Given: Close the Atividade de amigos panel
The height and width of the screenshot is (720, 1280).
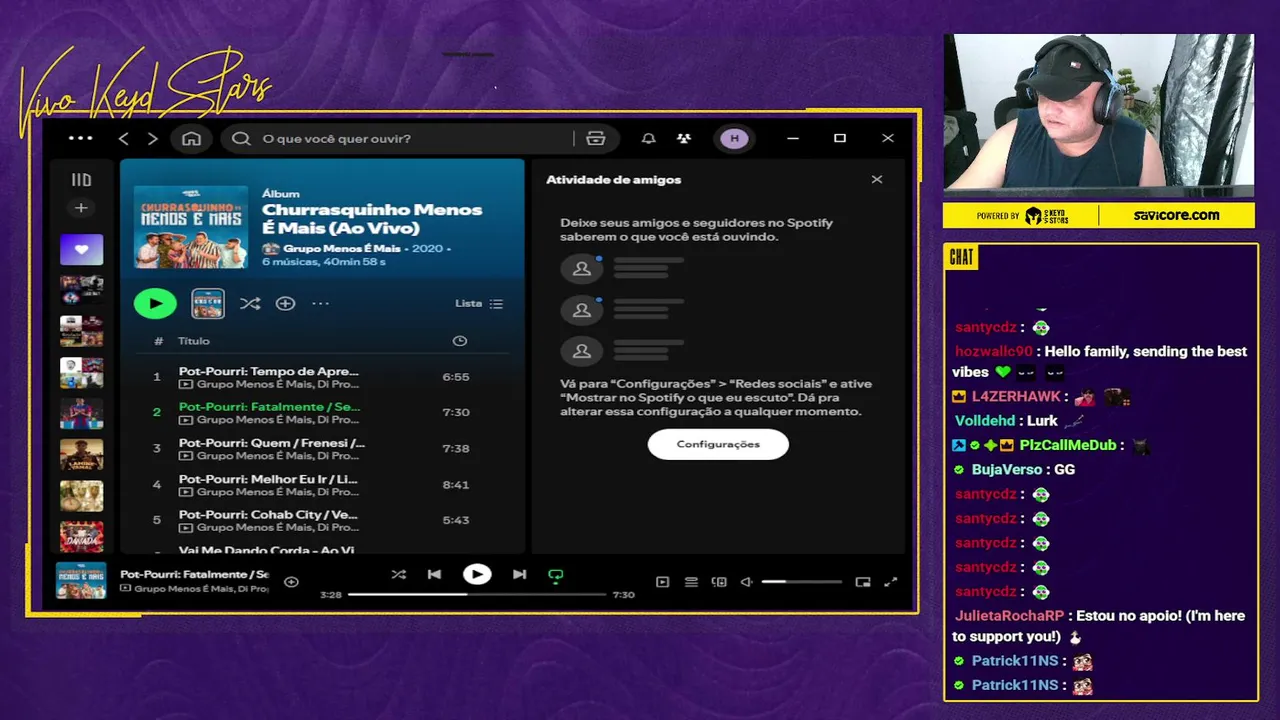Looking at the screenshot, I should point(877,180).
